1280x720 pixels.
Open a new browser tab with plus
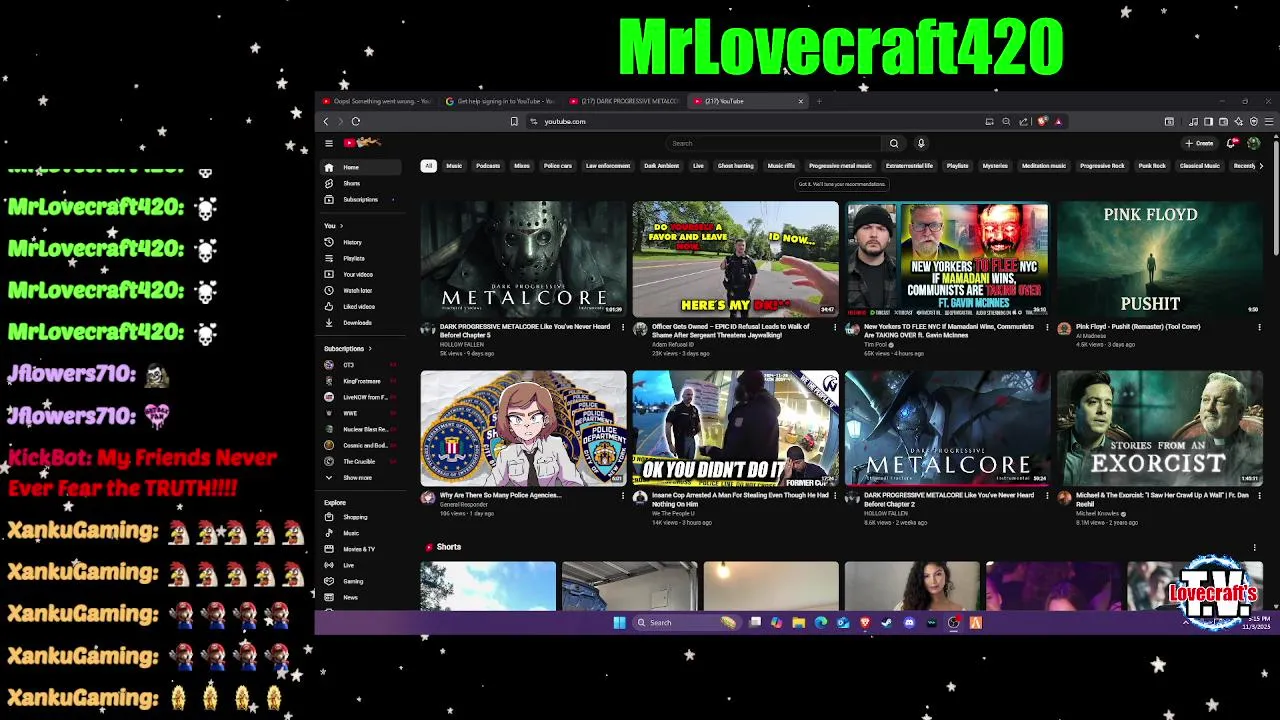819,101
